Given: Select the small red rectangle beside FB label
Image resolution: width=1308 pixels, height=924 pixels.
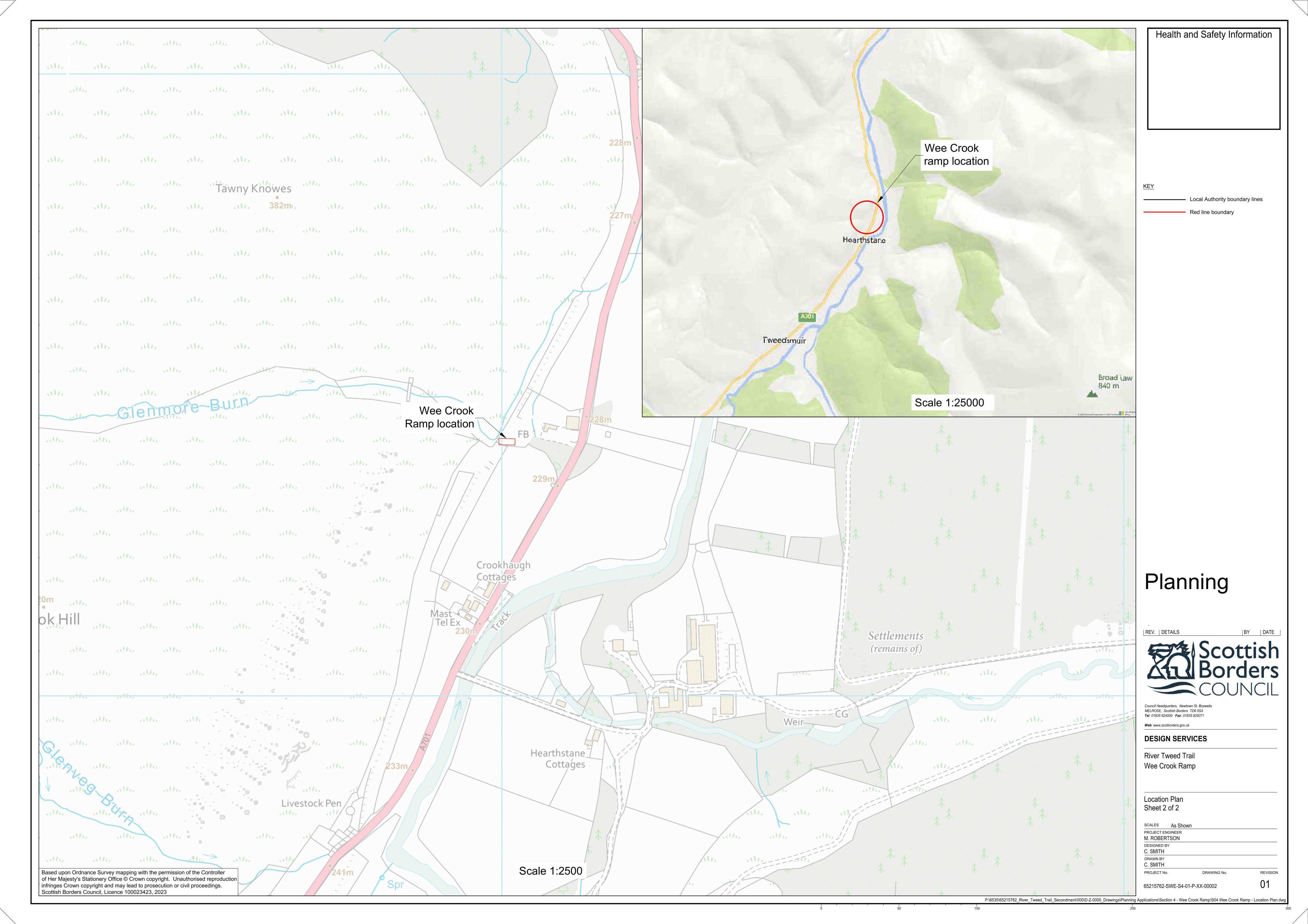Looking at the screenshot, I should (506, 442).
